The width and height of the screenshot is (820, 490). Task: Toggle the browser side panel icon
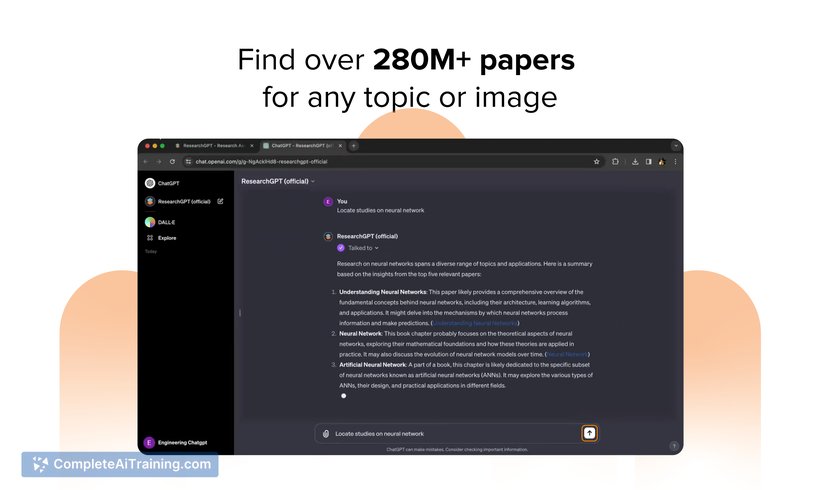[648, 162]
